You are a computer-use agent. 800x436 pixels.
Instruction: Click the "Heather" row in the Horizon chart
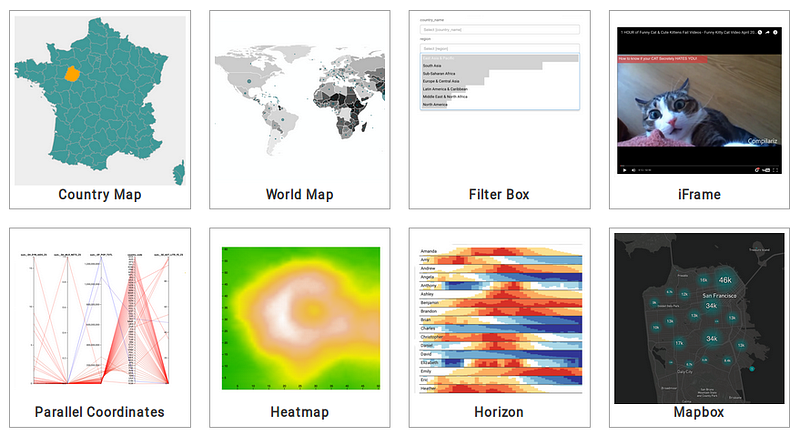point(500,389)
